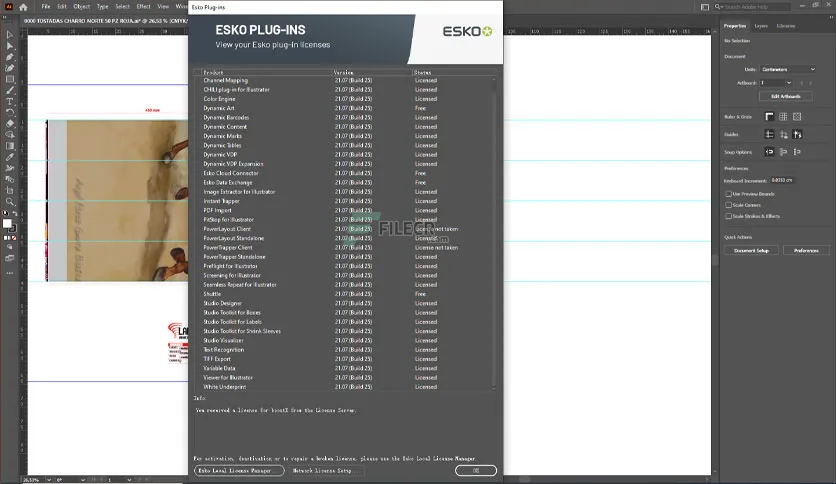Reset default fill and stroke icon
The image size is (836, 484).
click(5, 213)
